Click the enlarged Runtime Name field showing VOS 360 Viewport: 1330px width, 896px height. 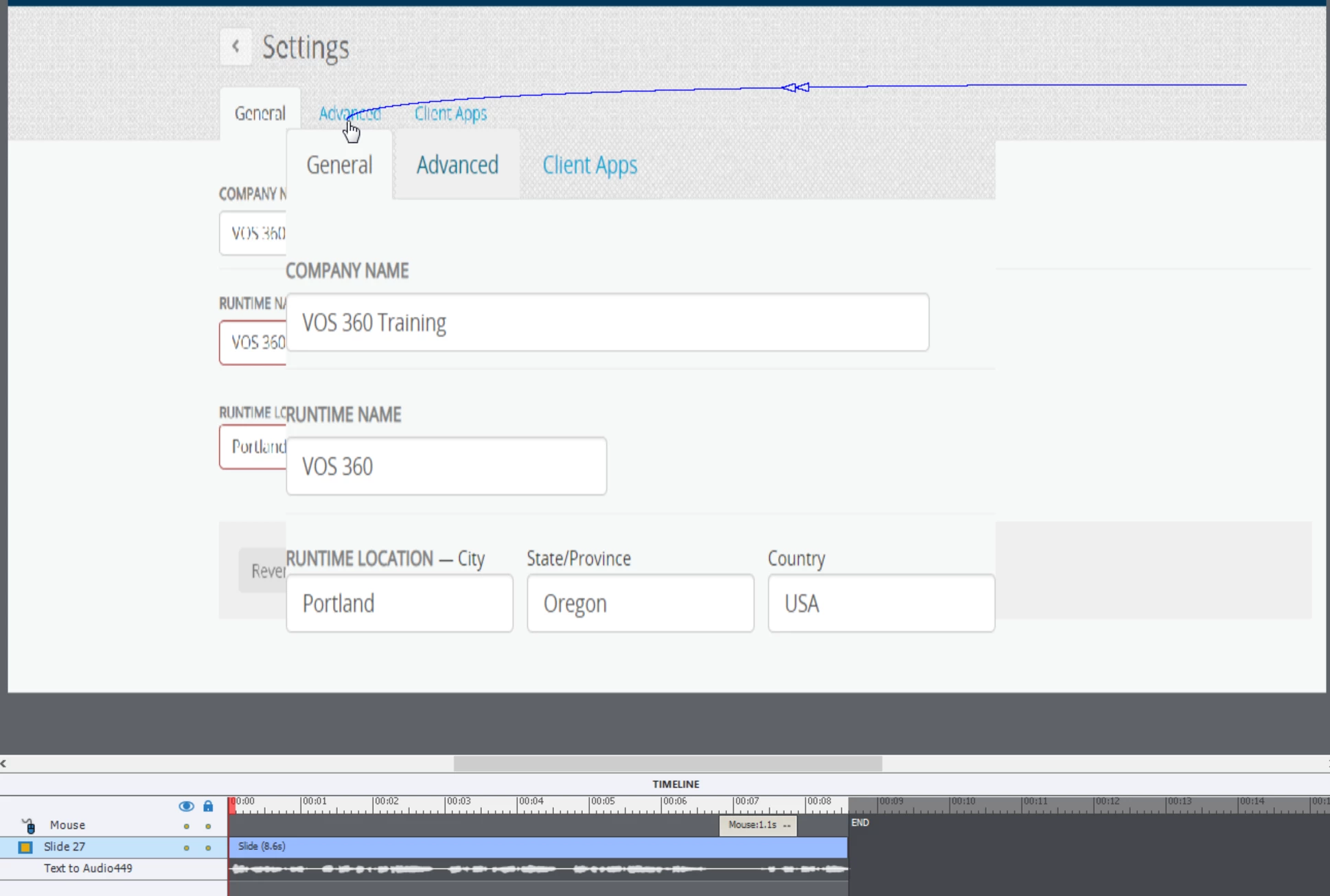coord(446,466)
